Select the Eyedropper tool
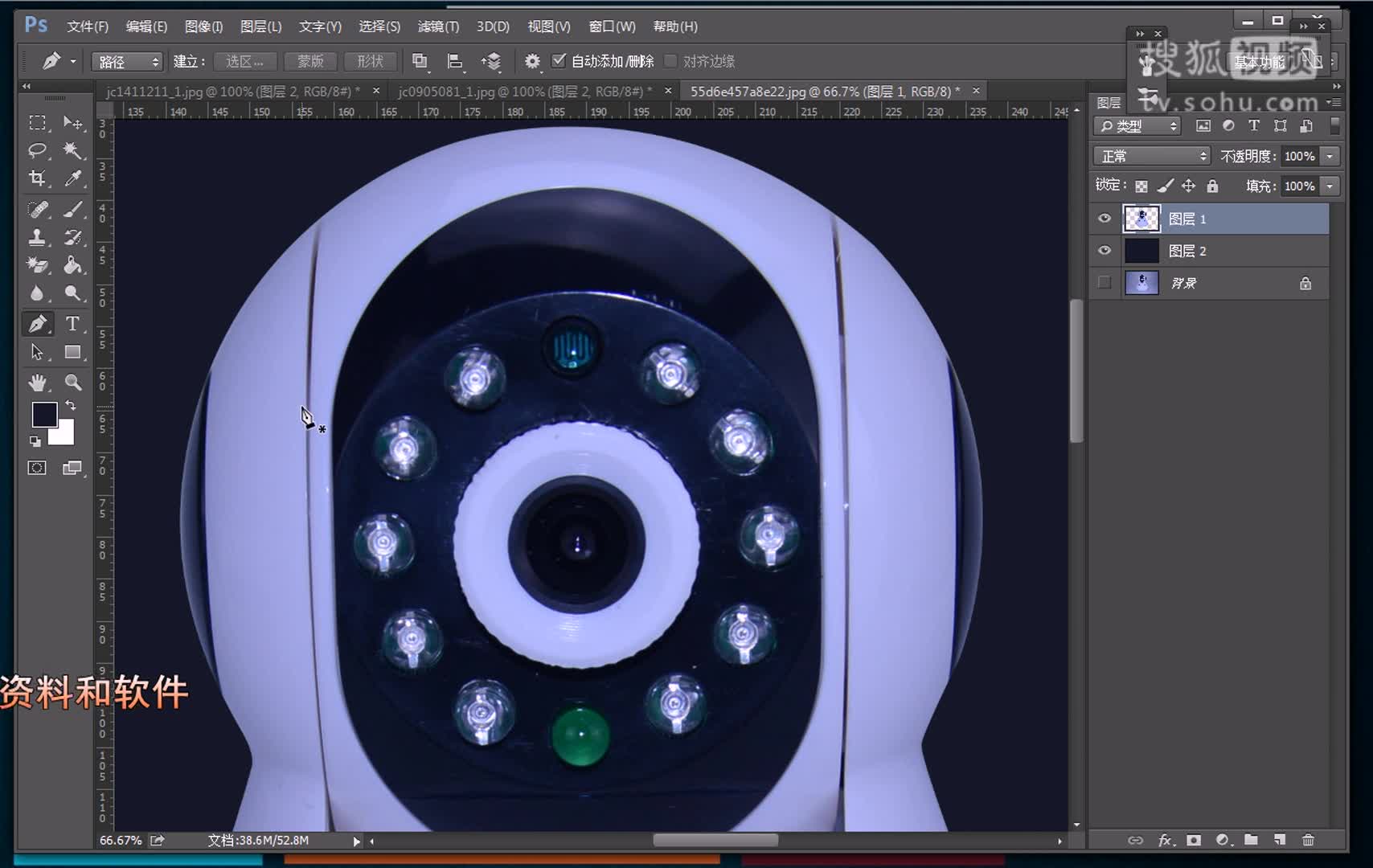1373x868 pixels. (73, 178)
